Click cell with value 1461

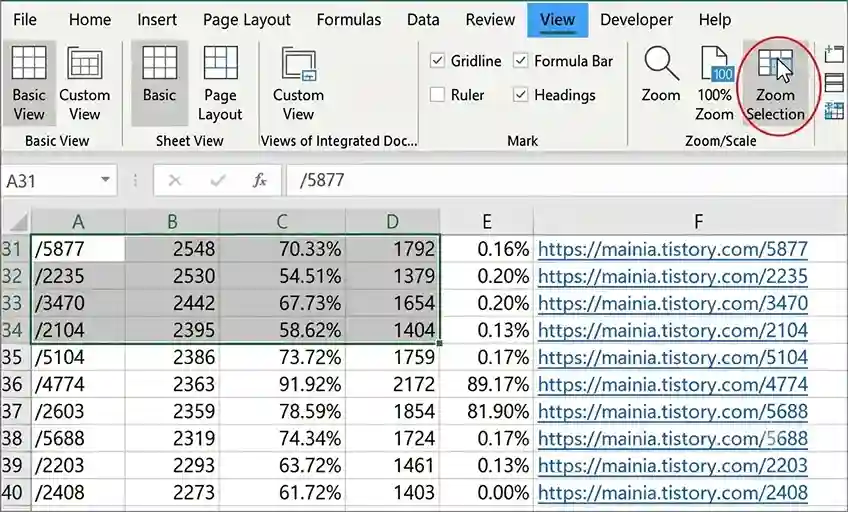(392, 466)
